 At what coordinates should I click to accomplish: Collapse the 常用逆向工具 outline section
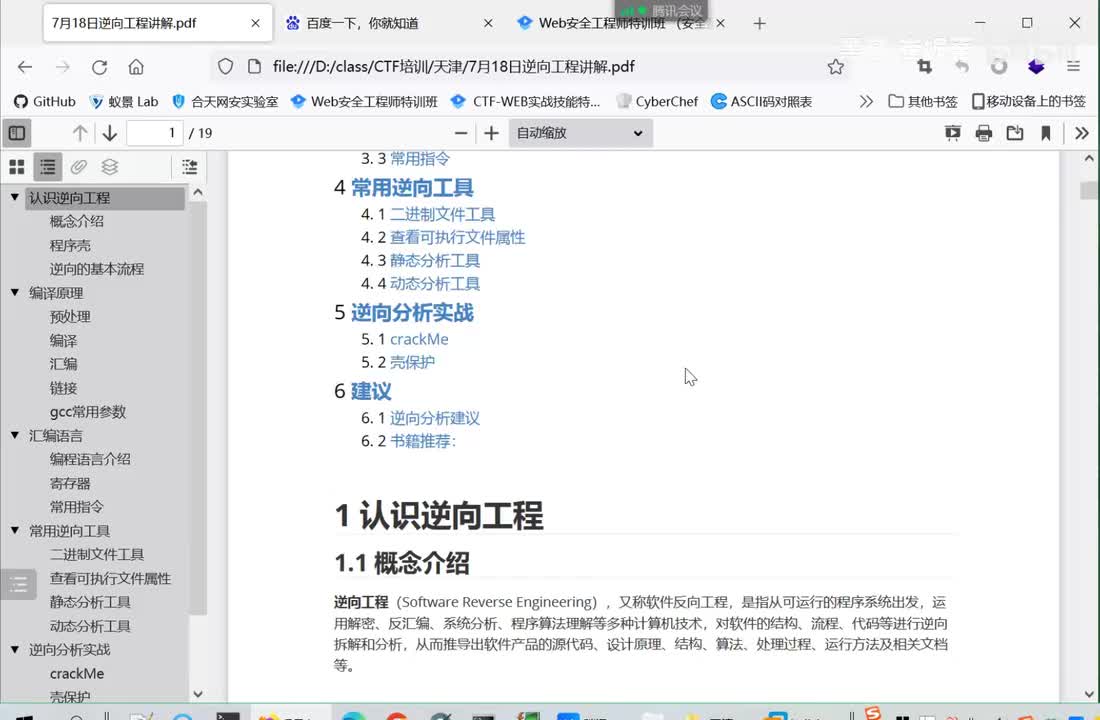tap(15, 530)
